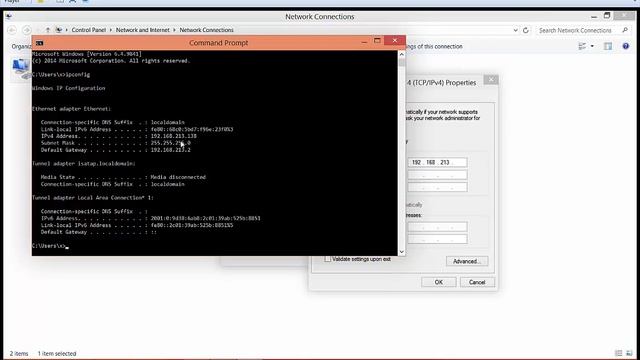Check Validate settings upon exit
Viewport: 640px width, 360px height.
coord(327,259)
